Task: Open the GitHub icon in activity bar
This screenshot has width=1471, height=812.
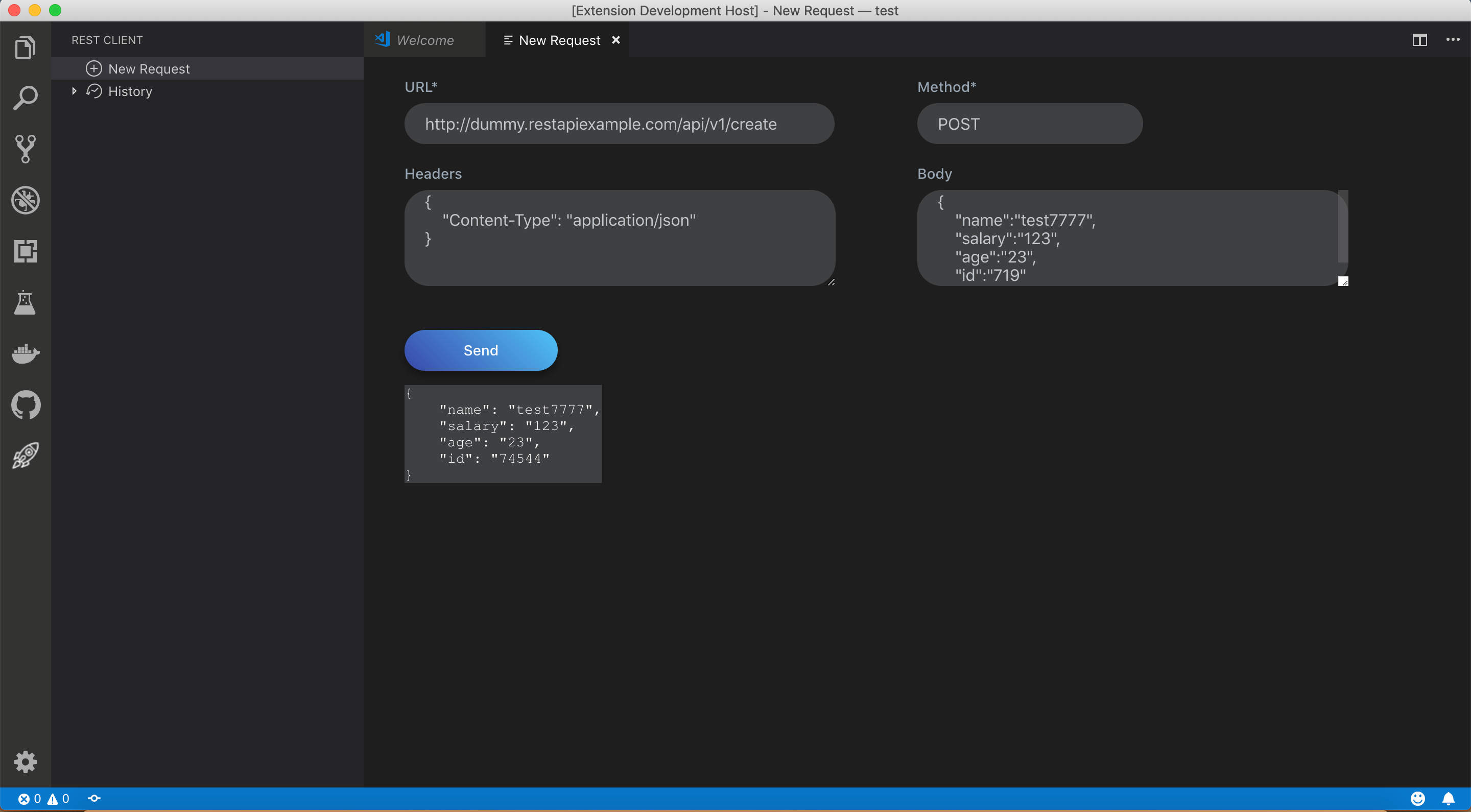Action: click(25, 405)
